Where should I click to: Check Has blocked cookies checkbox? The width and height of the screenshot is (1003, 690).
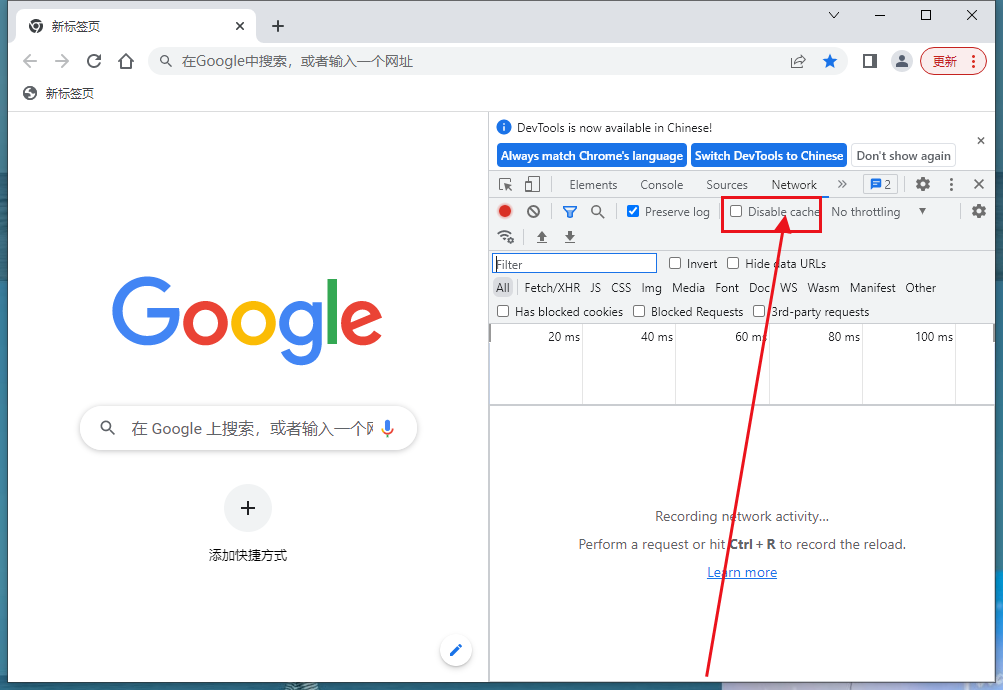(503, 311)
